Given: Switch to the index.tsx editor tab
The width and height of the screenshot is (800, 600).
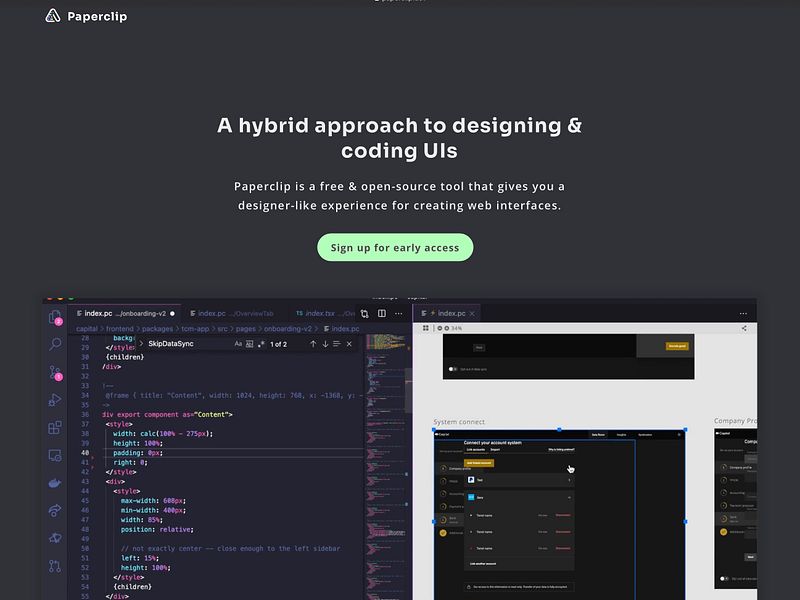Looking at the screenshot, I should 323,313.
